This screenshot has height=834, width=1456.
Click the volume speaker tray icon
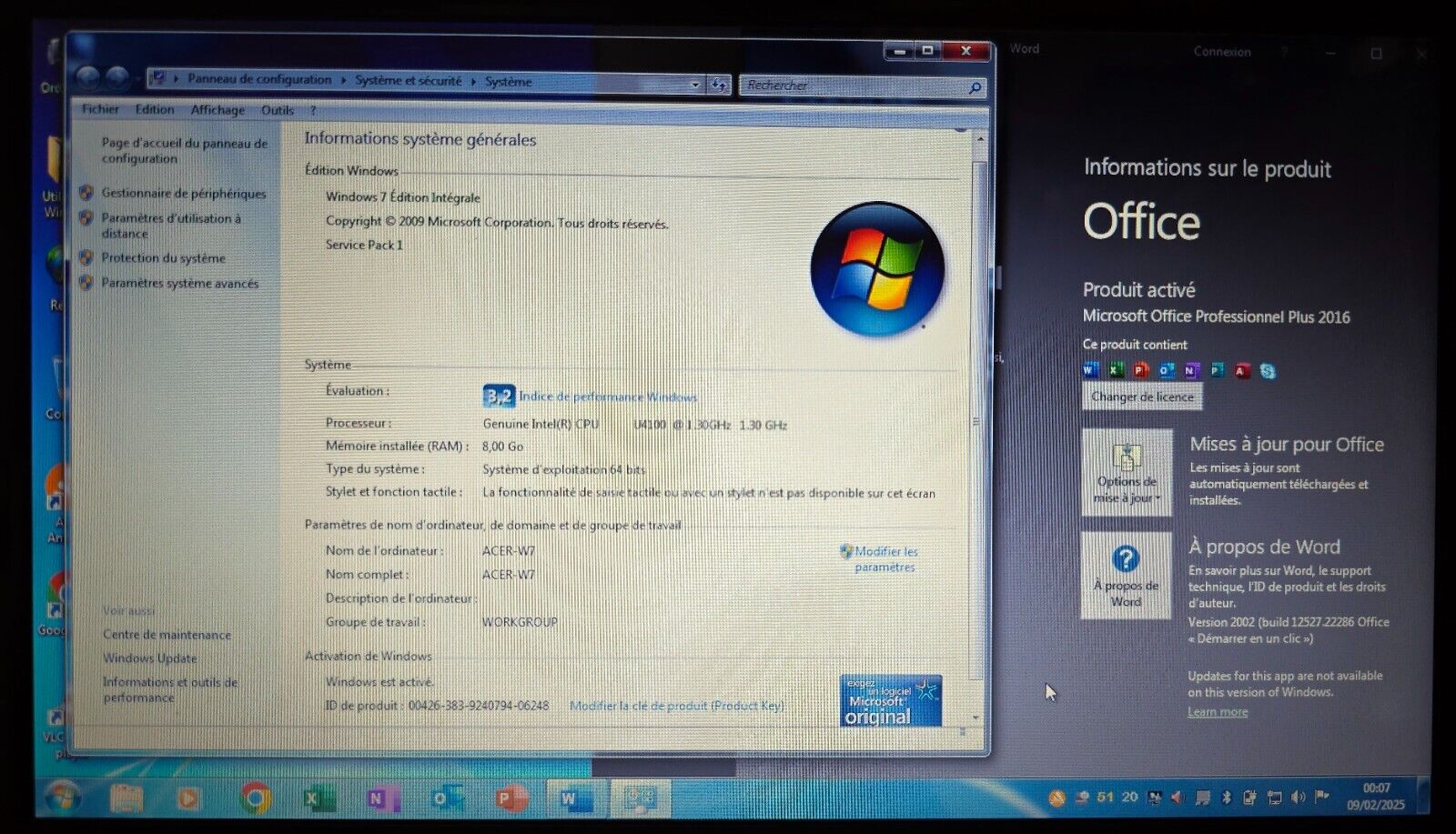(1298, 798)
